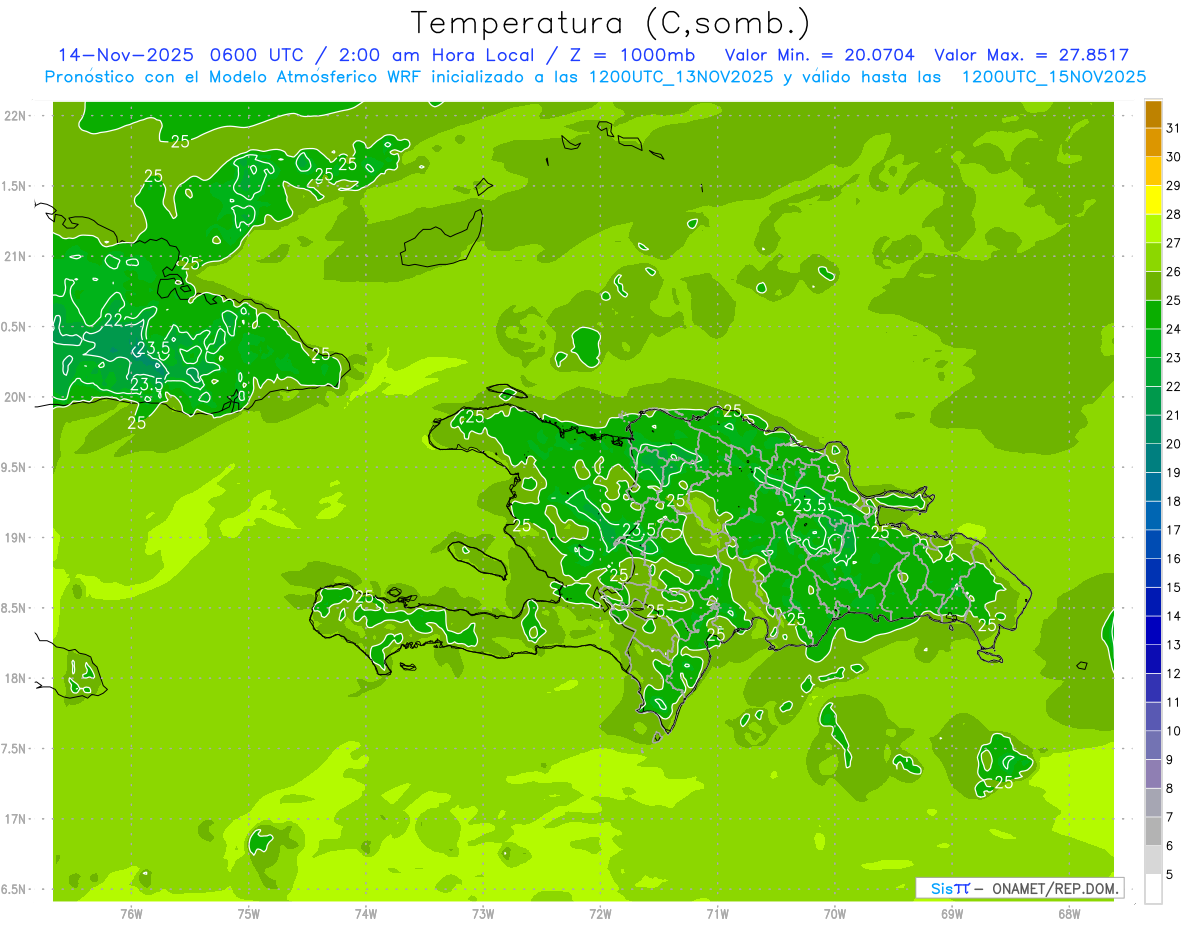Click the legend value "20"

(x=1173, y=444)
